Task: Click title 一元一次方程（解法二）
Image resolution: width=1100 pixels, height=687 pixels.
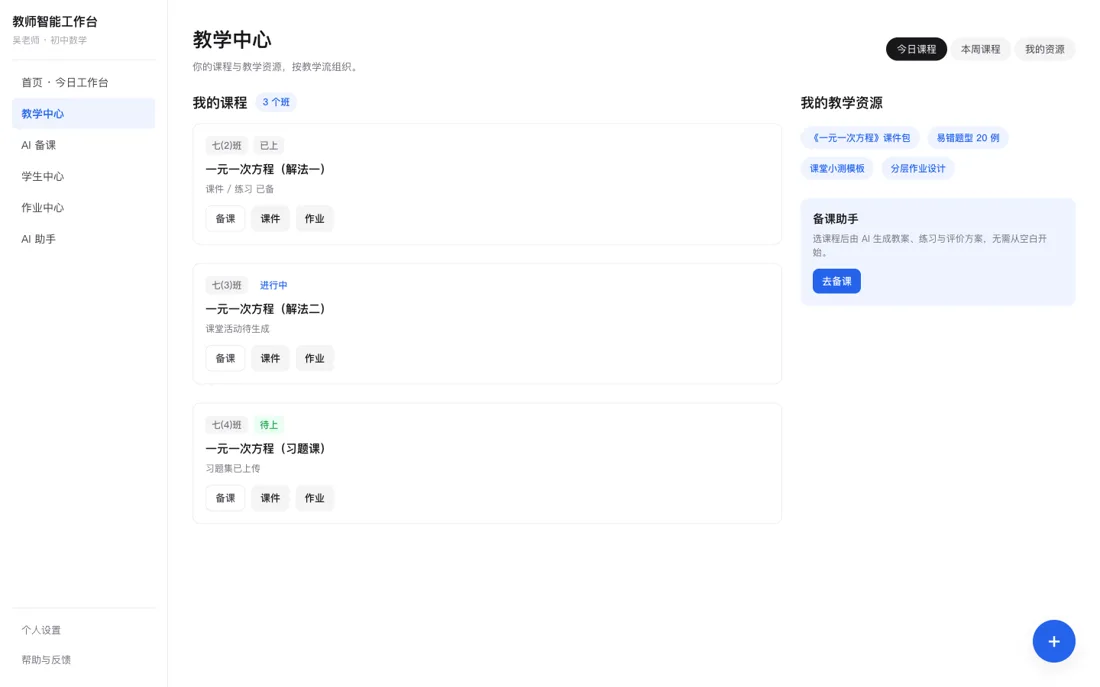Action: point(265,309)
